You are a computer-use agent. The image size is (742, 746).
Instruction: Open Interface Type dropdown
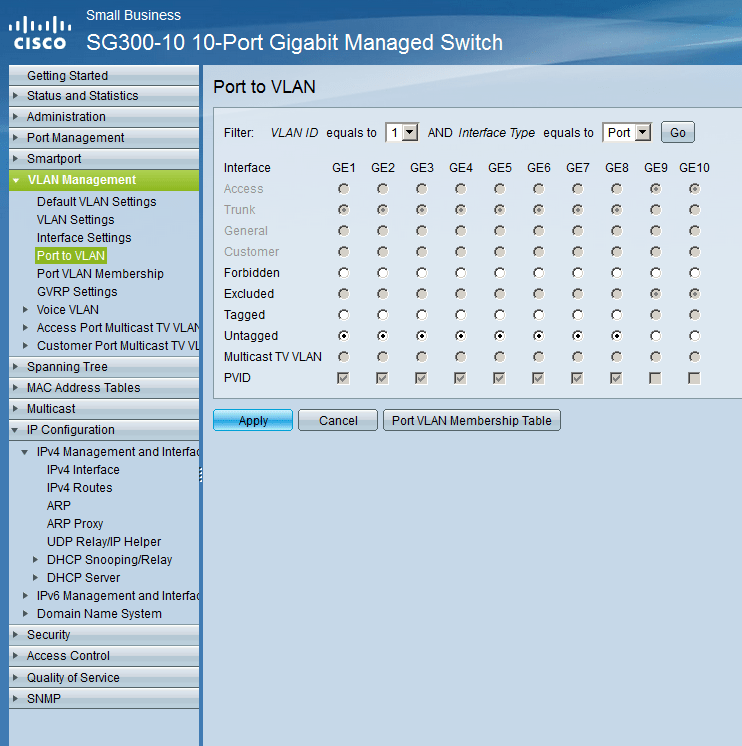[x=627, y=132]
